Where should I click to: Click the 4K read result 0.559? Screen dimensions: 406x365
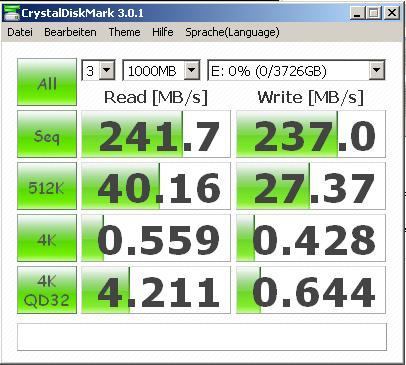156,238
